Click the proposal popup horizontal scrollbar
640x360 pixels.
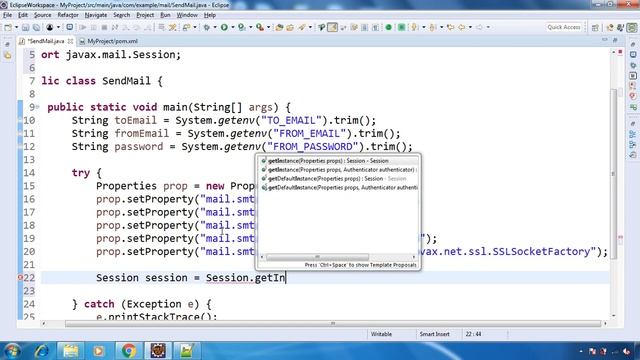[x=318, y=257]
